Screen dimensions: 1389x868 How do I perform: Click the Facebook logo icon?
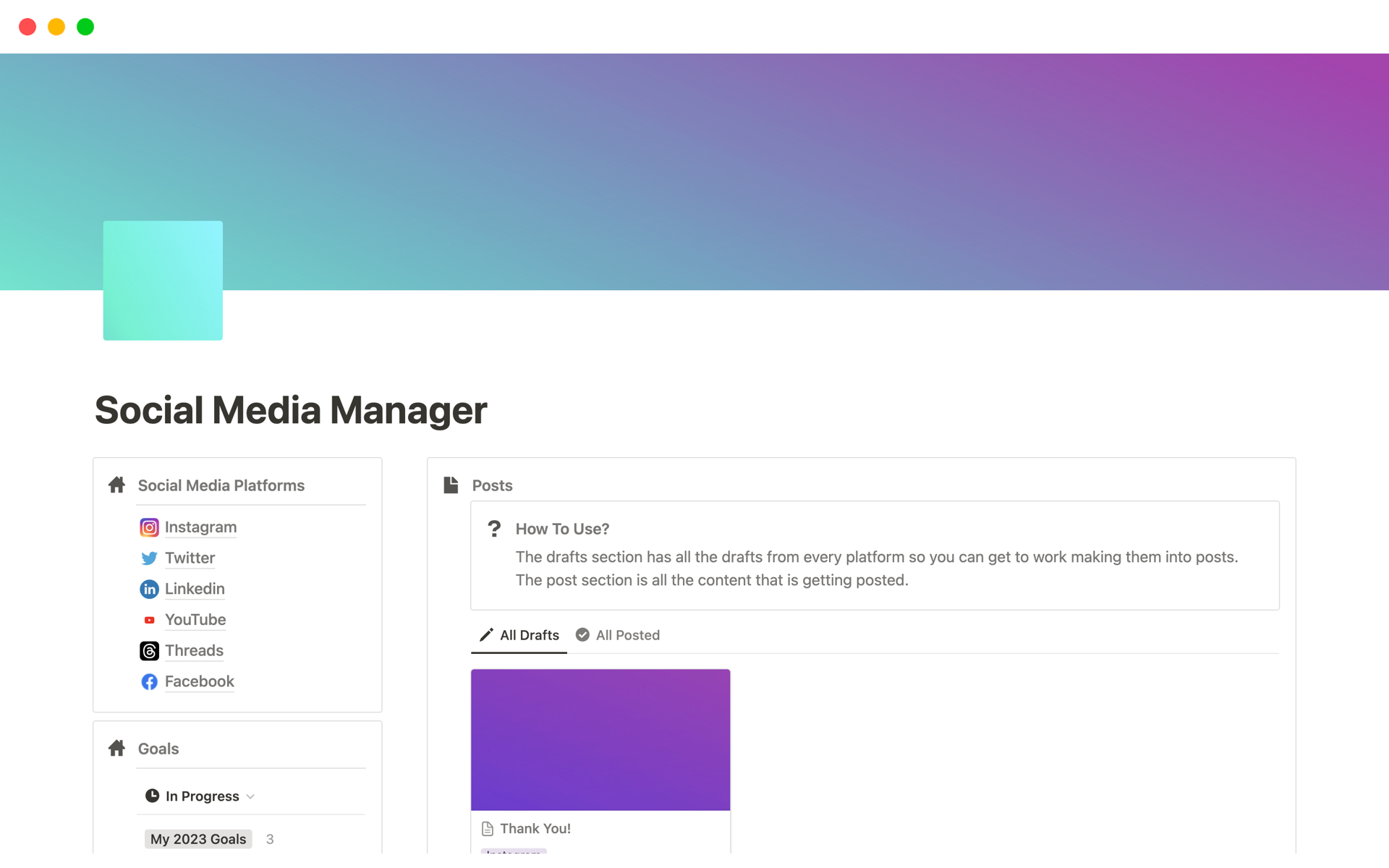149,682
